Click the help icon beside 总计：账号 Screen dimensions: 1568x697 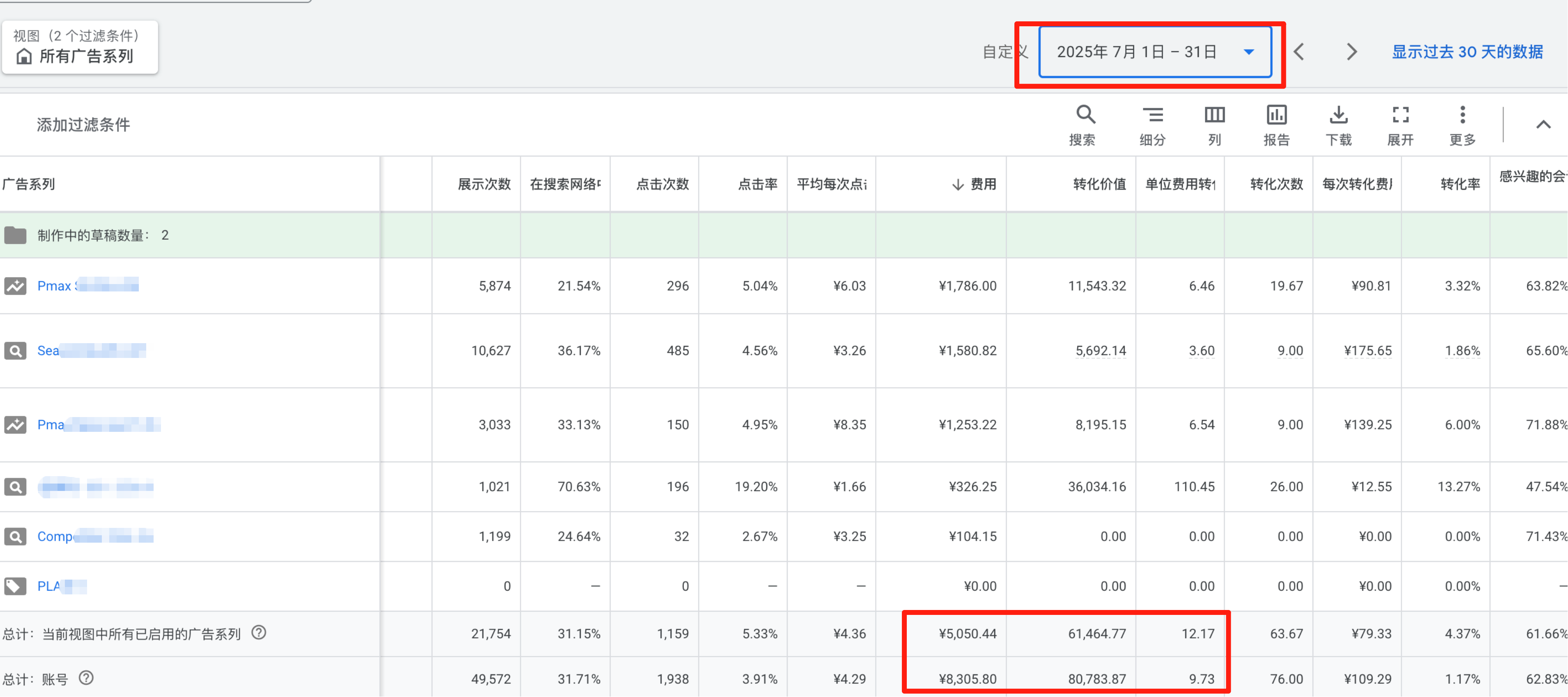[86, 678]
